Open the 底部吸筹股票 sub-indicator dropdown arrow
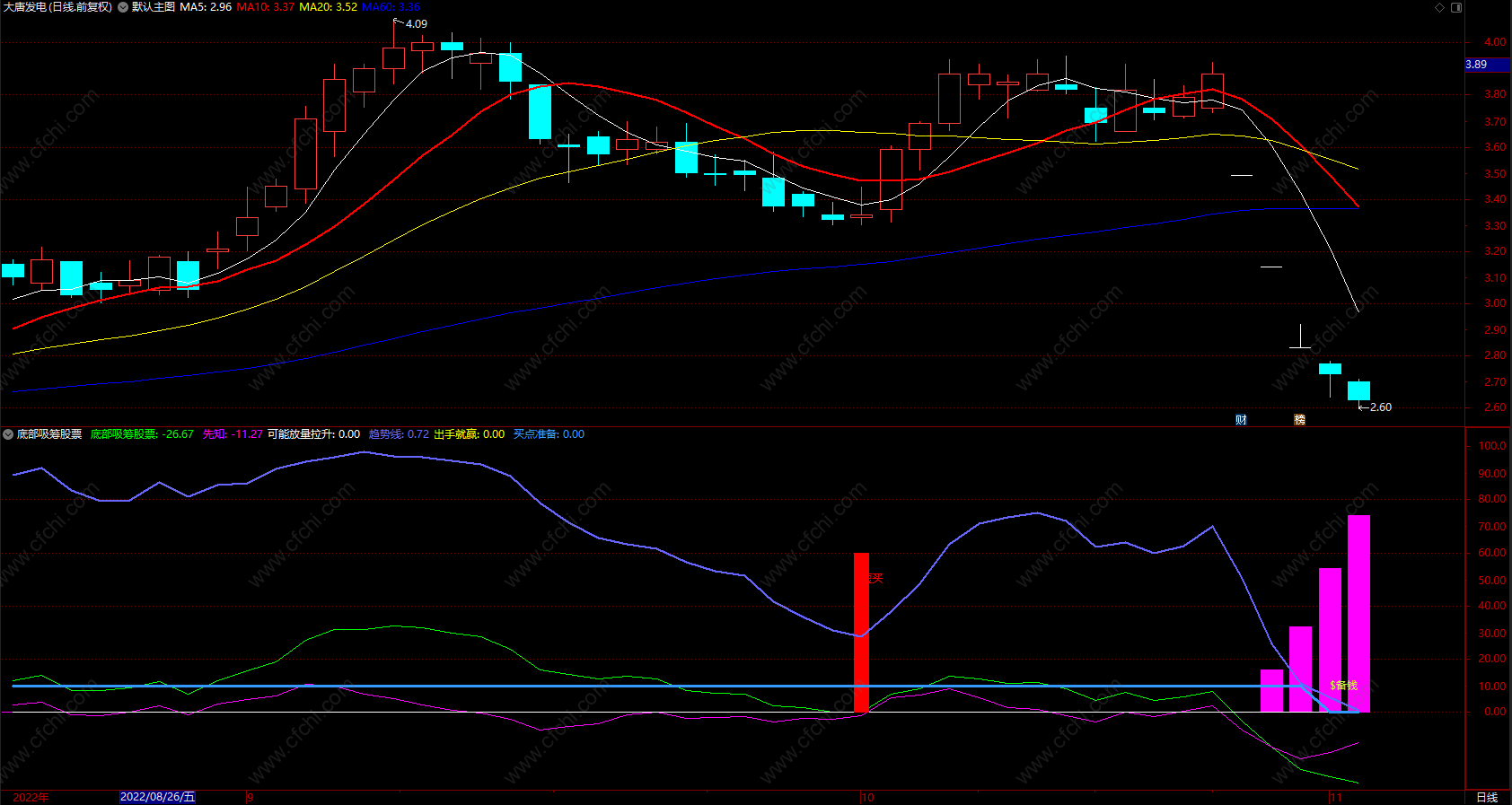The height and width of the screenshot is (805, 1512). 8,434
